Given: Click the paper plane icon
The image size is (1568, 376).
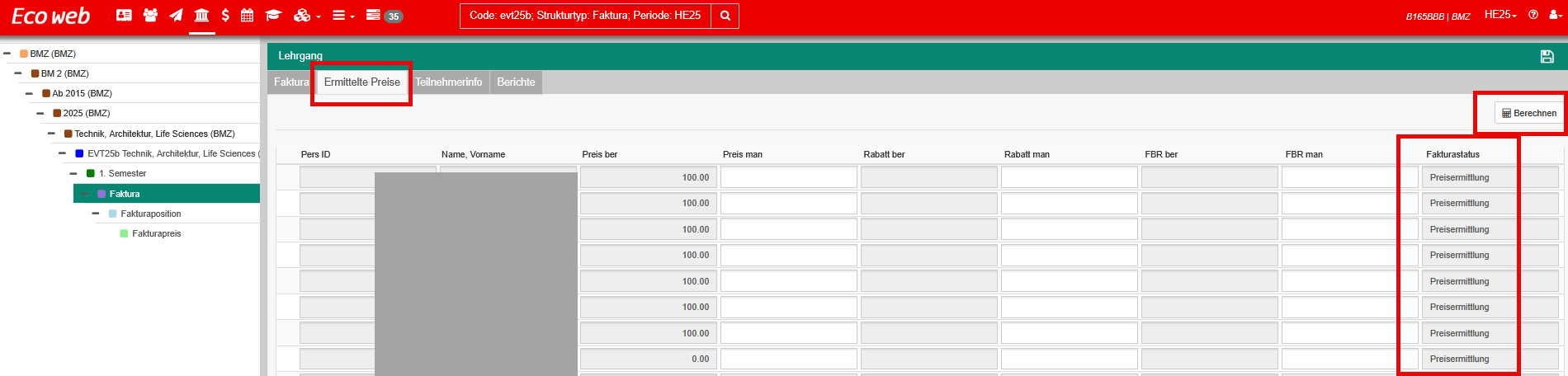Looking at the screenshot, I should pyautogui.click(x=176, y=15).
